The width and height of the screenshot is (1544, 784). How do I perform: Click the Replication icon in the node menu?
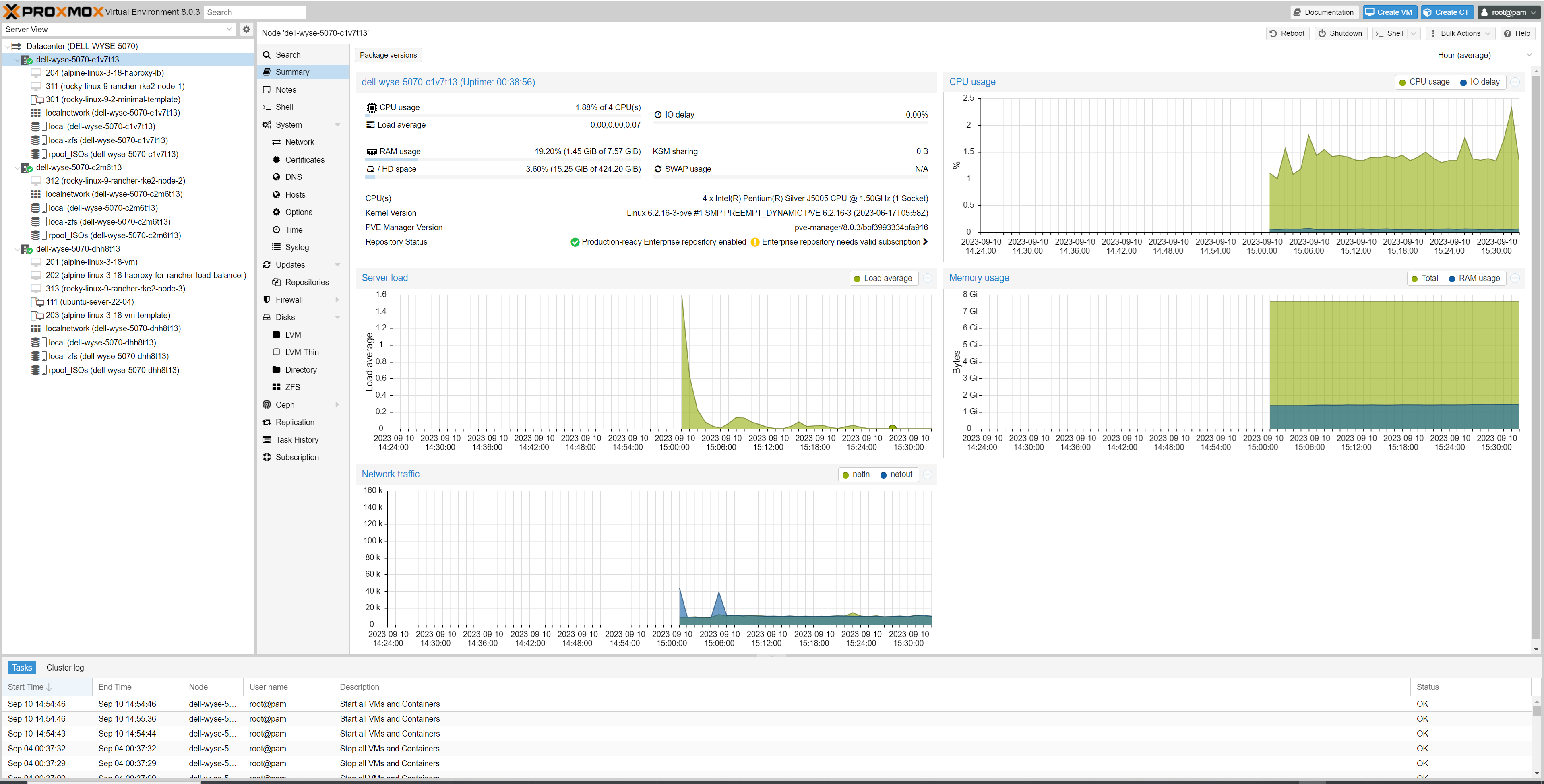click(267, 422)
